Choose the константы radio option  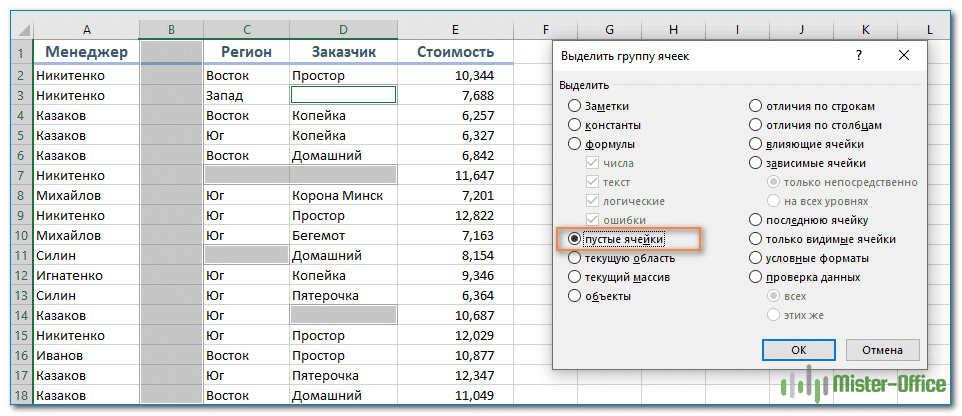pyautogui.click(x=574, y=125)
